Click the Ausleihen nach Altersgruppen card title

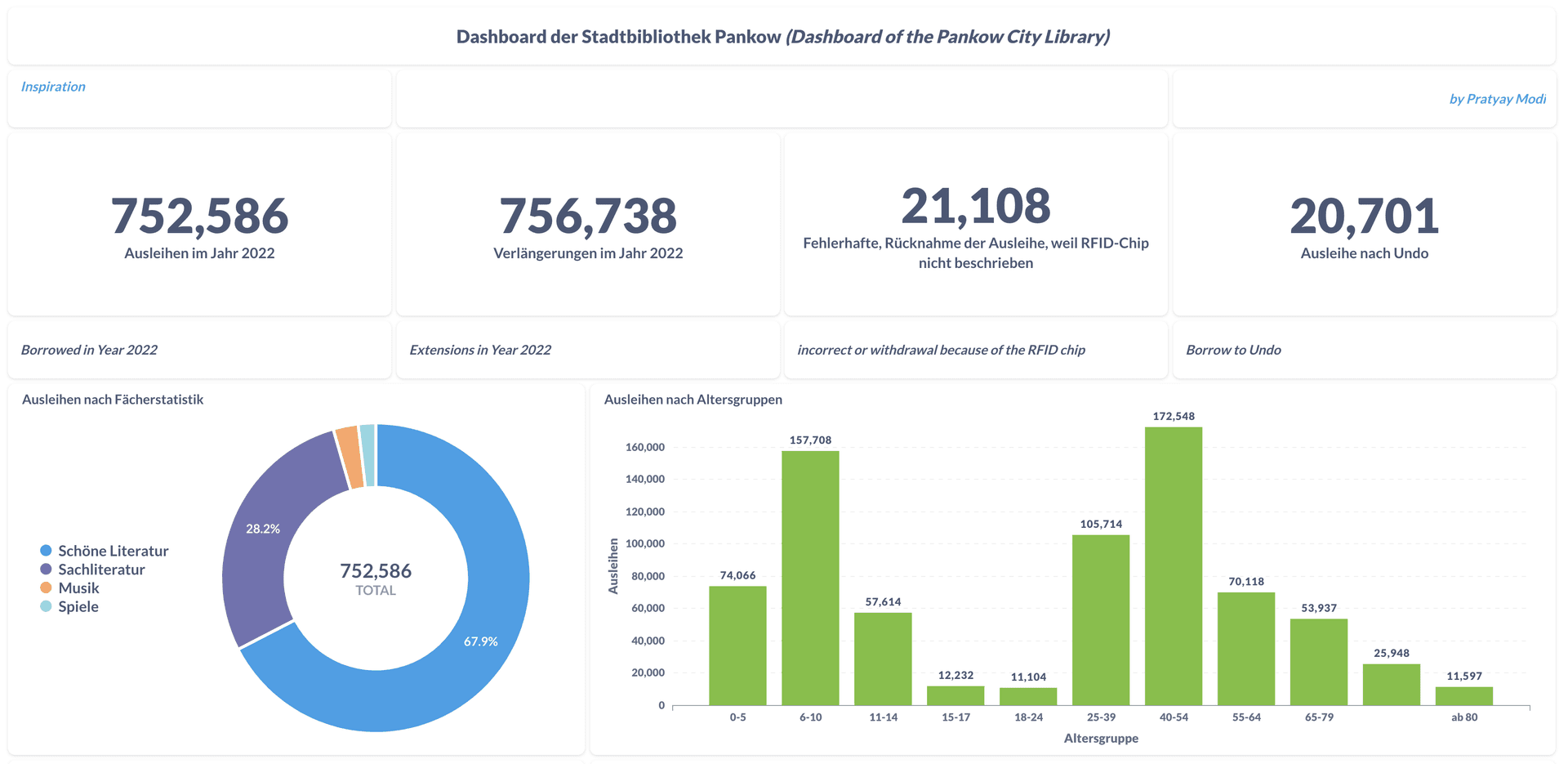693,400
